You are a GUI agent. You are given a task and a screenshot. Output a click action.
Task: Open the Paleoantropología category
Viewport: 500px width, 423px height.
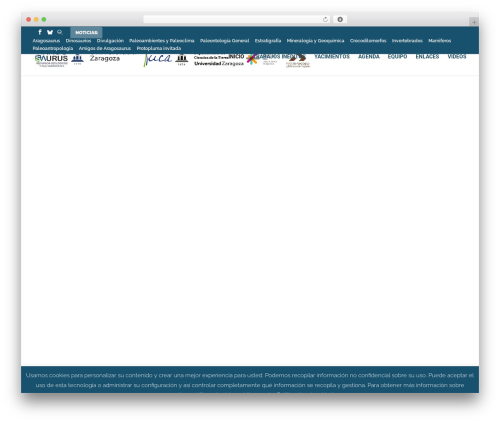click(53, 48)
